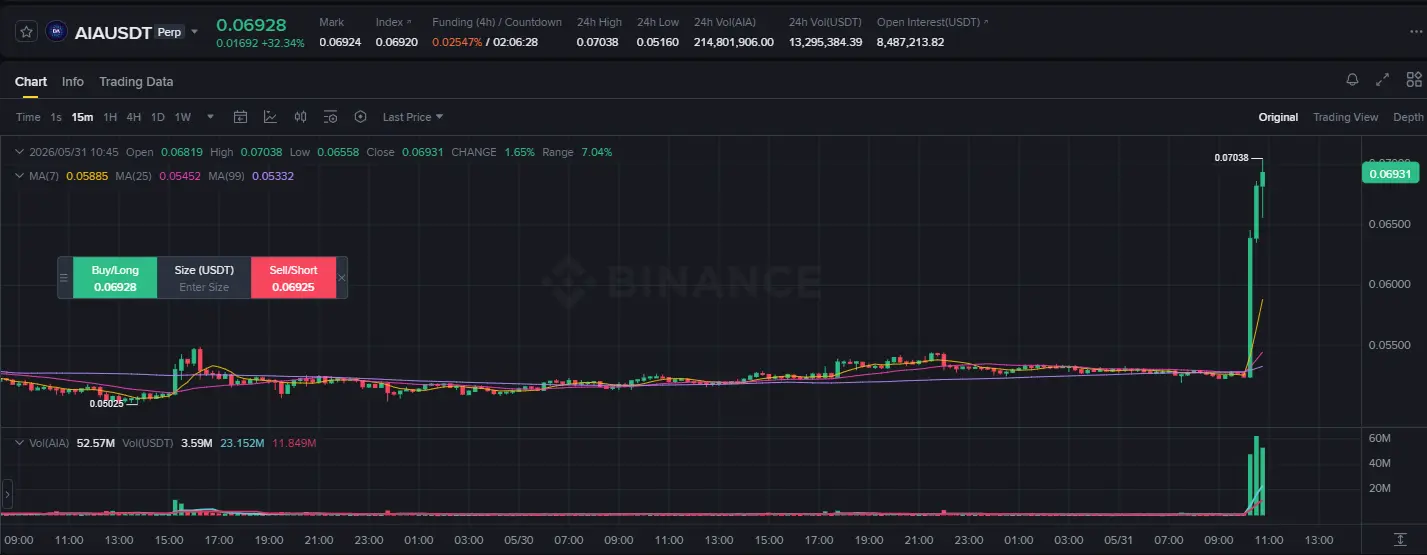
Task: Open the three-dots more options menu
Action: coord(1415,32)
